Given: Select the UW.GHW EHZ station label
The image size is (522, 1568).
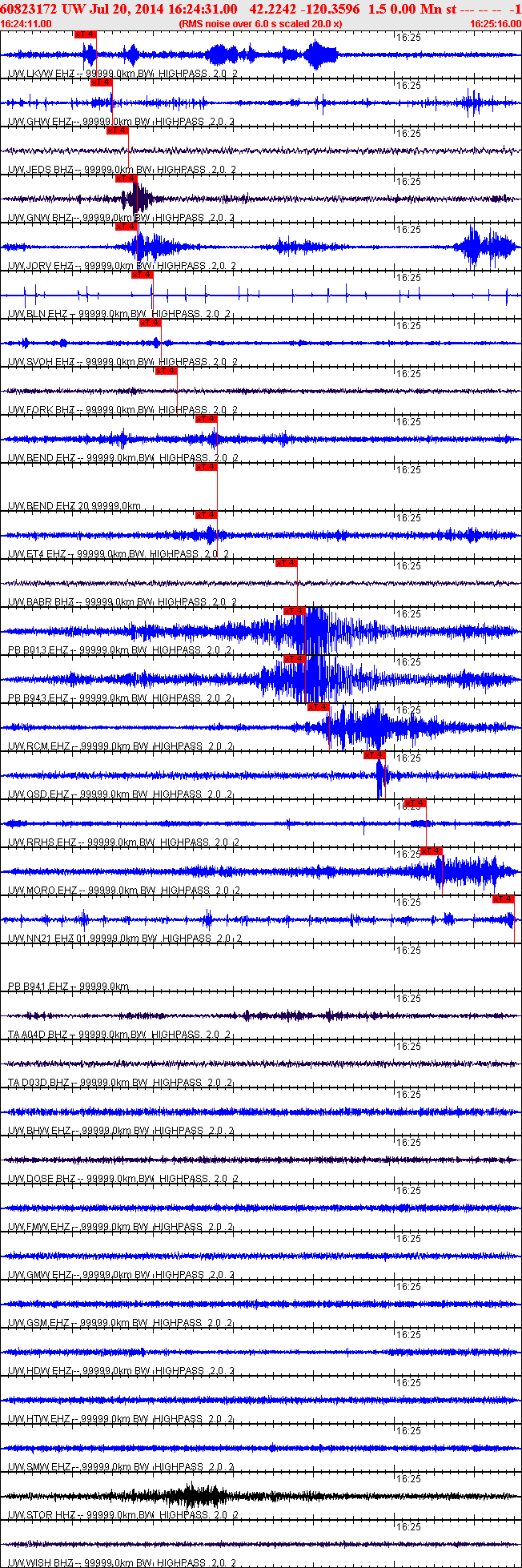Looking at the screenshot, I should coord(122,122).
